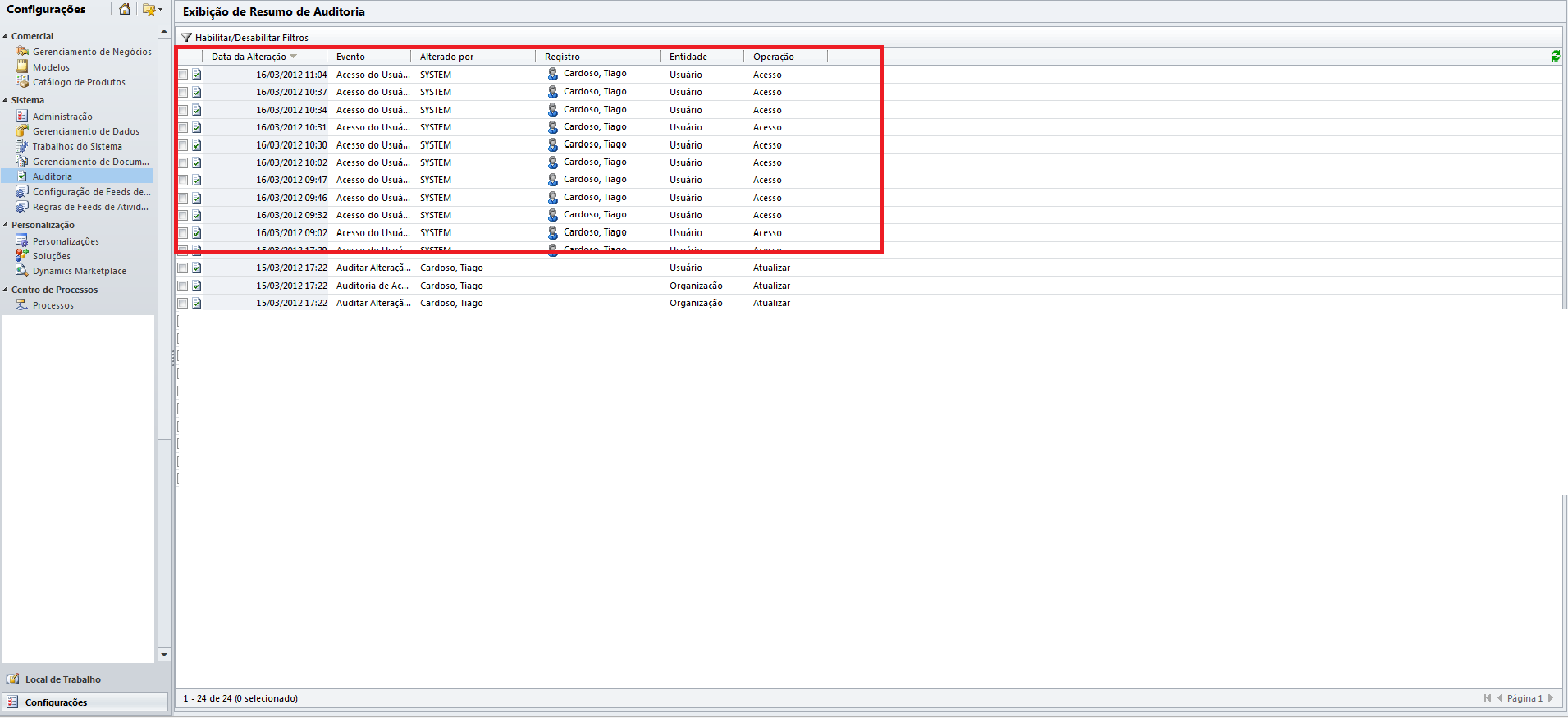Open the Cardoso, Tiago record link in first row
This screenshot has height=718, width=1568.
tap(595, 74)
